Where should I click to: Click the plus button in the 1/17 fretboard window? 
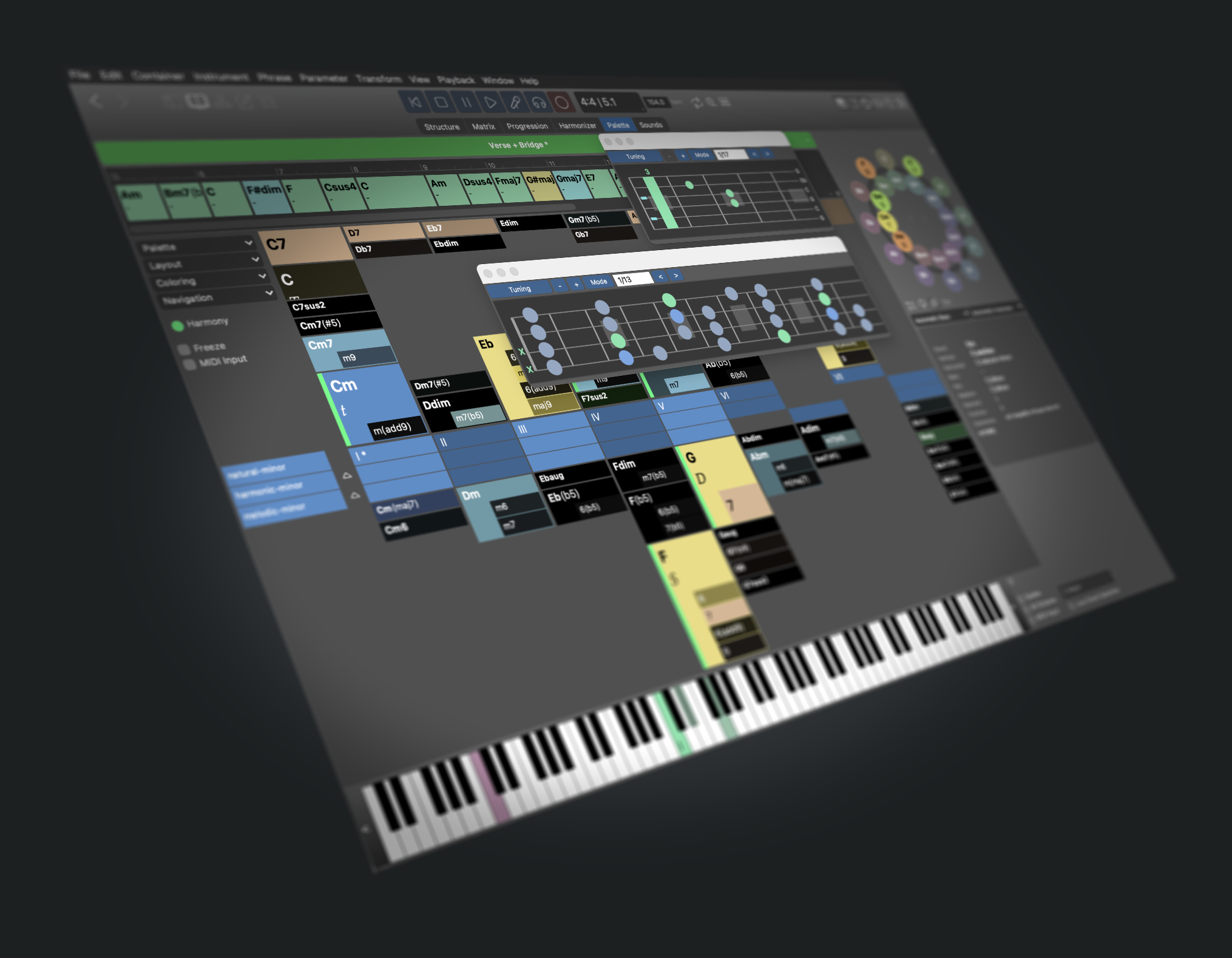pos(683,155)
